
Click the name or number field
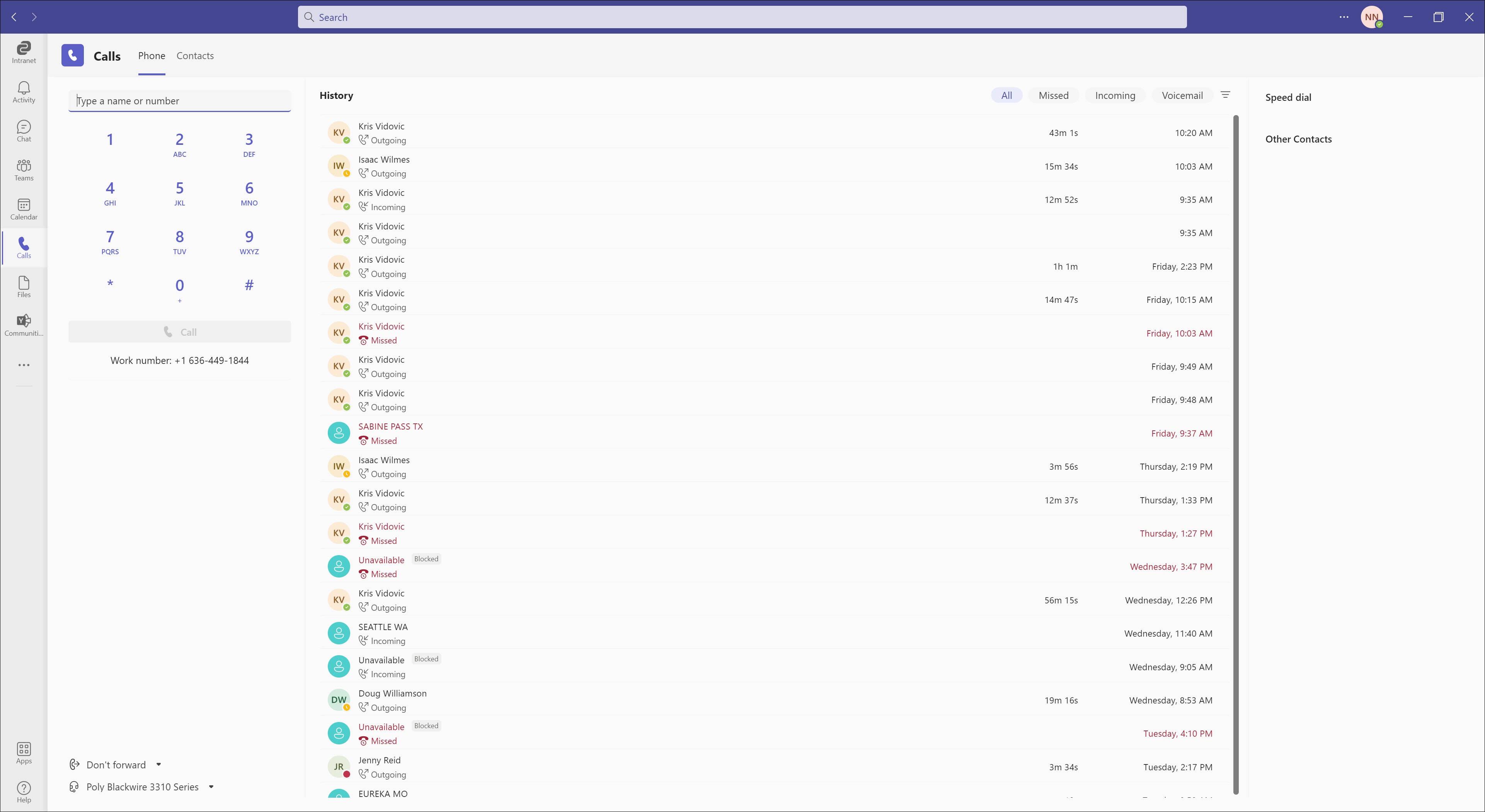[x=179, y=101]
